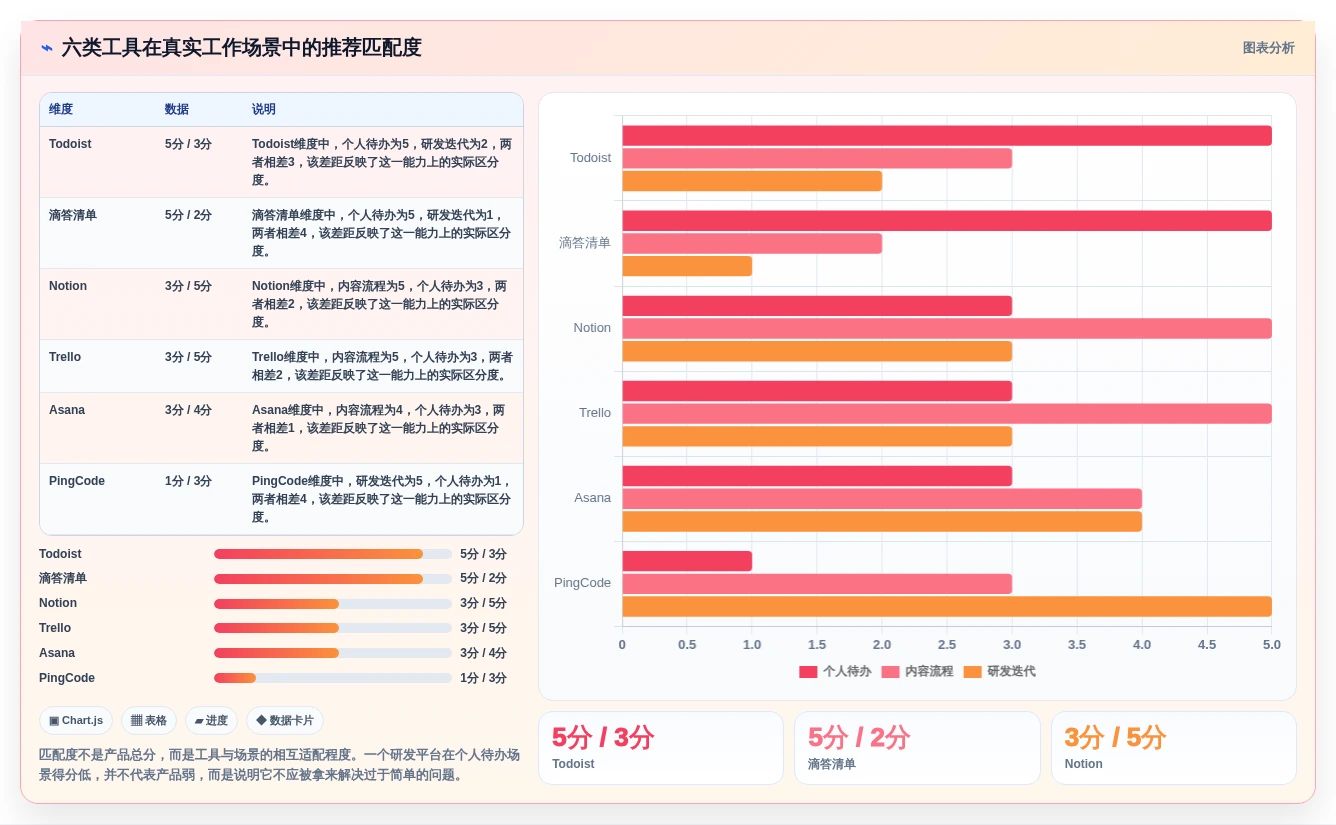Click Todoist's 个人待办 bar in chart
Image resolution: width=1336 pixels, height=825 pixels.
tap(947, 136)
